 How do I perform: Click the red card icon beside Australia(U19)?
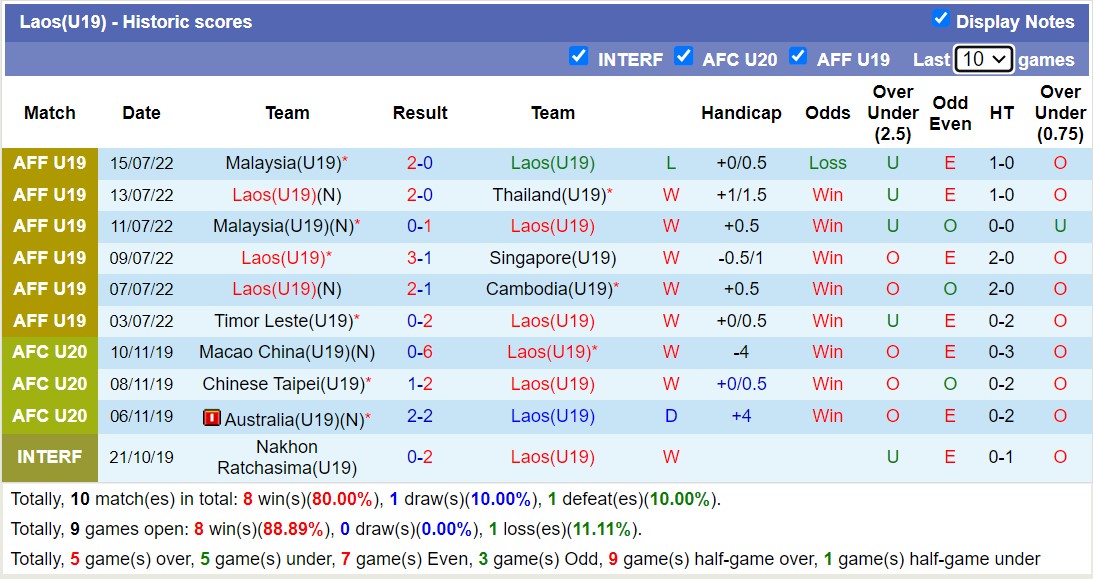tap(211, 418)
